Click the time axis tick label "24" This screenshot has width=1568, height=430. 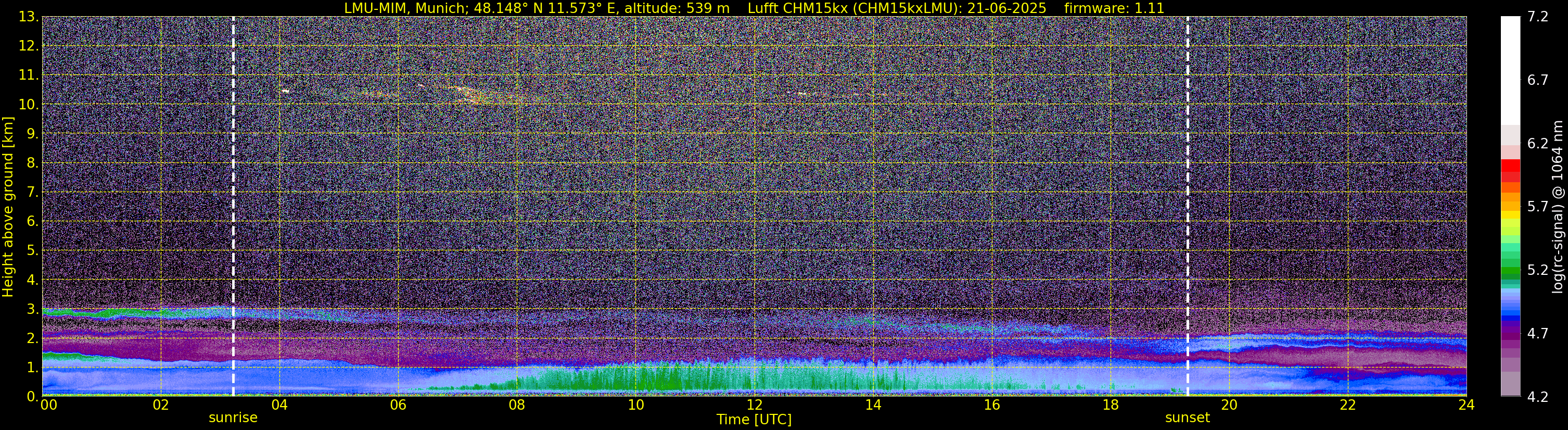1467,405
